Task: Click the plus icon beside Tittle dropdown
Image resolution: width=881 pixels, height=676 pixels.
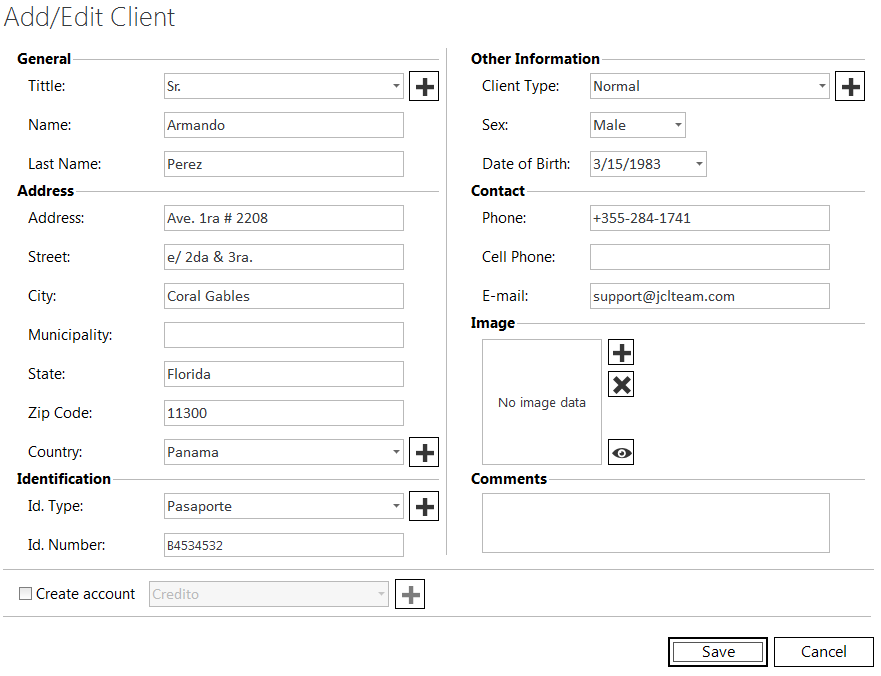Action: click(x=424, y=87)
